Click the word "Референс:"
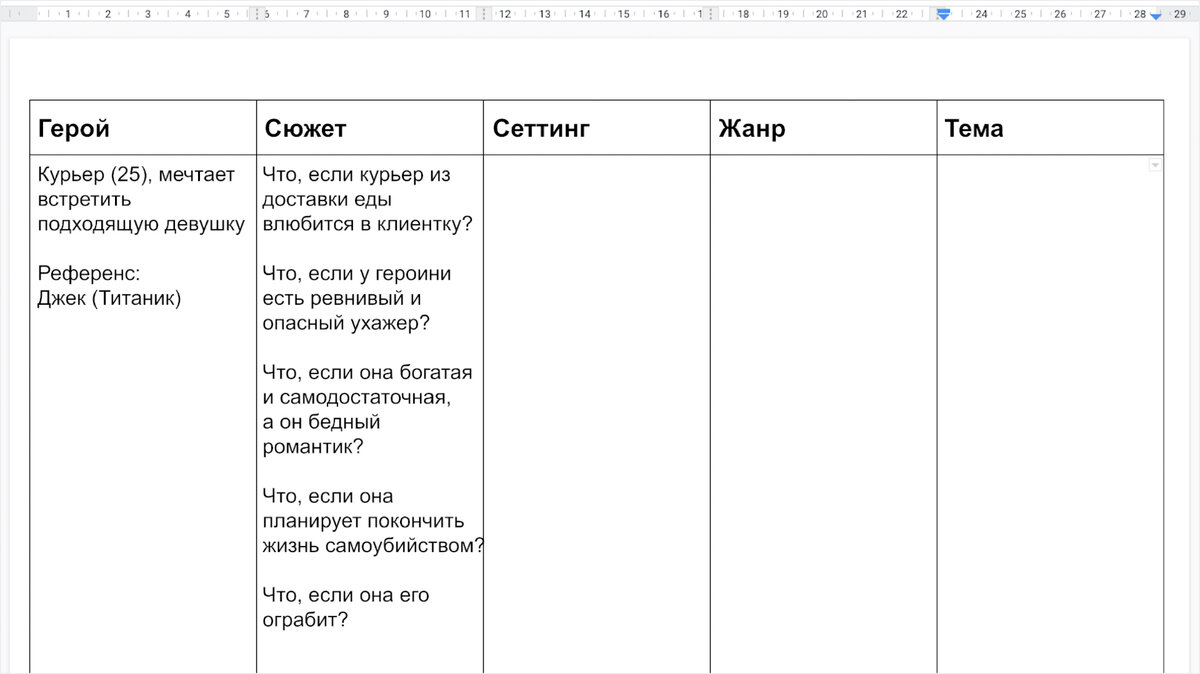The width and height of the screenshot is (1200, 674). click(89, 273)
